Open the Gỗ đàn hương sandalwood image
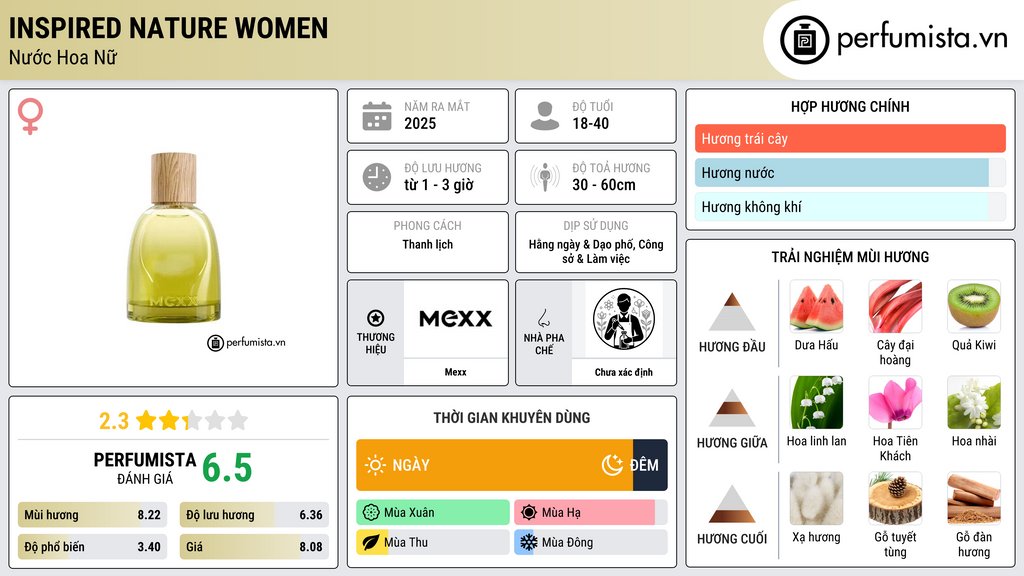Screen dimensions: 1024x576 tap(974, 498)
